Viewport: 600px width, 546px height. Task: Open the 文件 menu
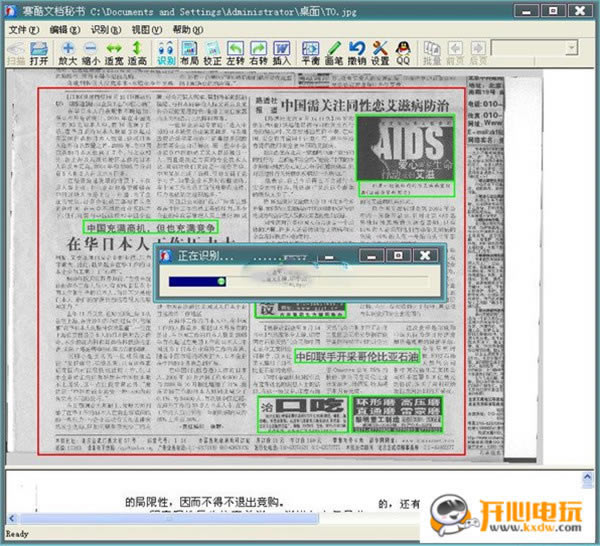23,29
